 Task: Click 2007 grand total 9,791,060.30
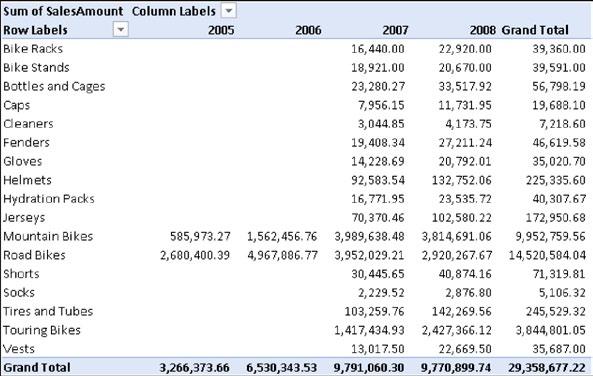[x=369, y=368]
